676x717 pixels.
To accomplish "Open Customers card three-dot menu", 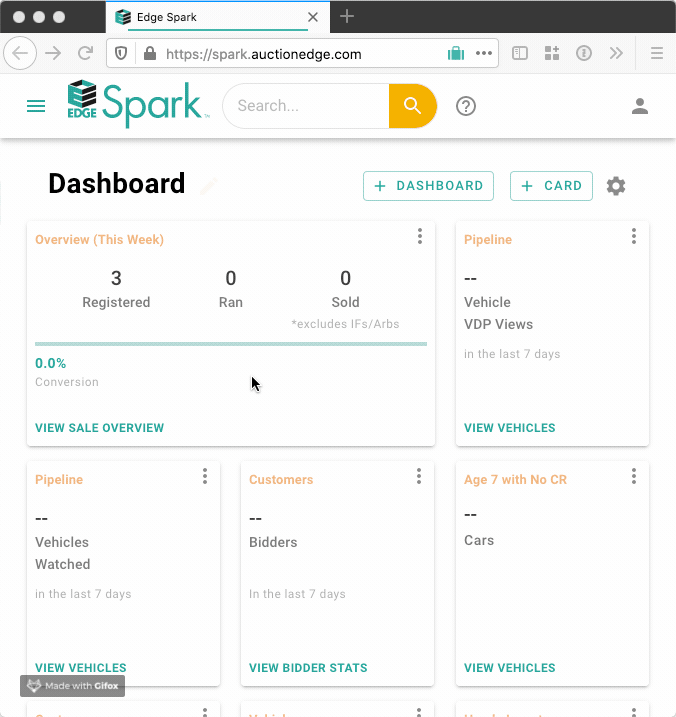I will pyautogui.click(x=418, y=476).
